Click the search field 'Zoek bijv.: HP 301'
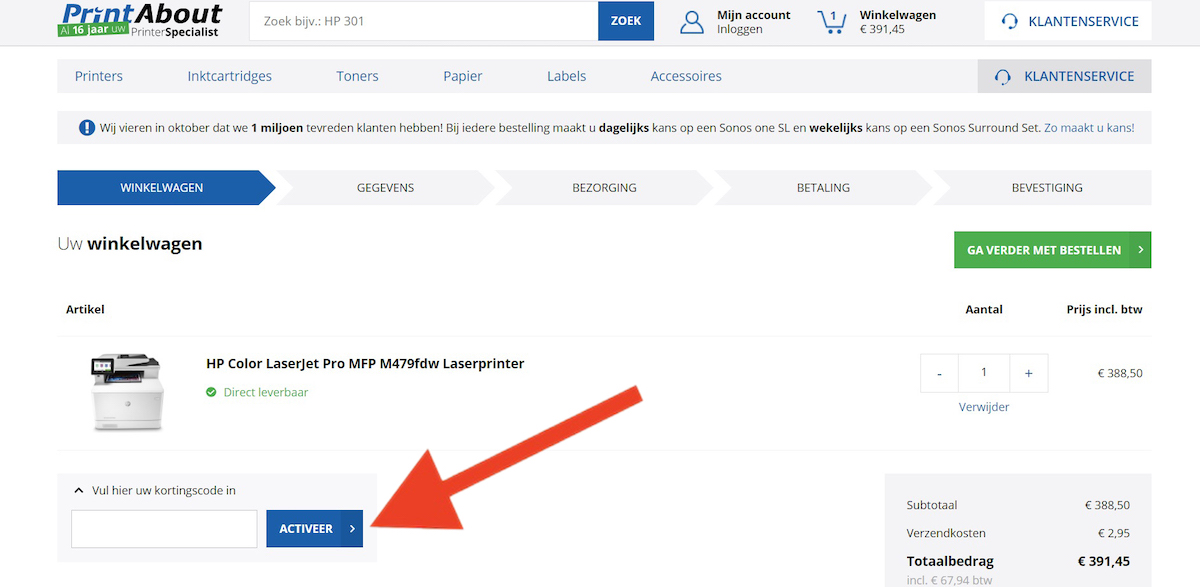Image resolution: width=1200 pixels, height=587 pixels. pos(423,21)
